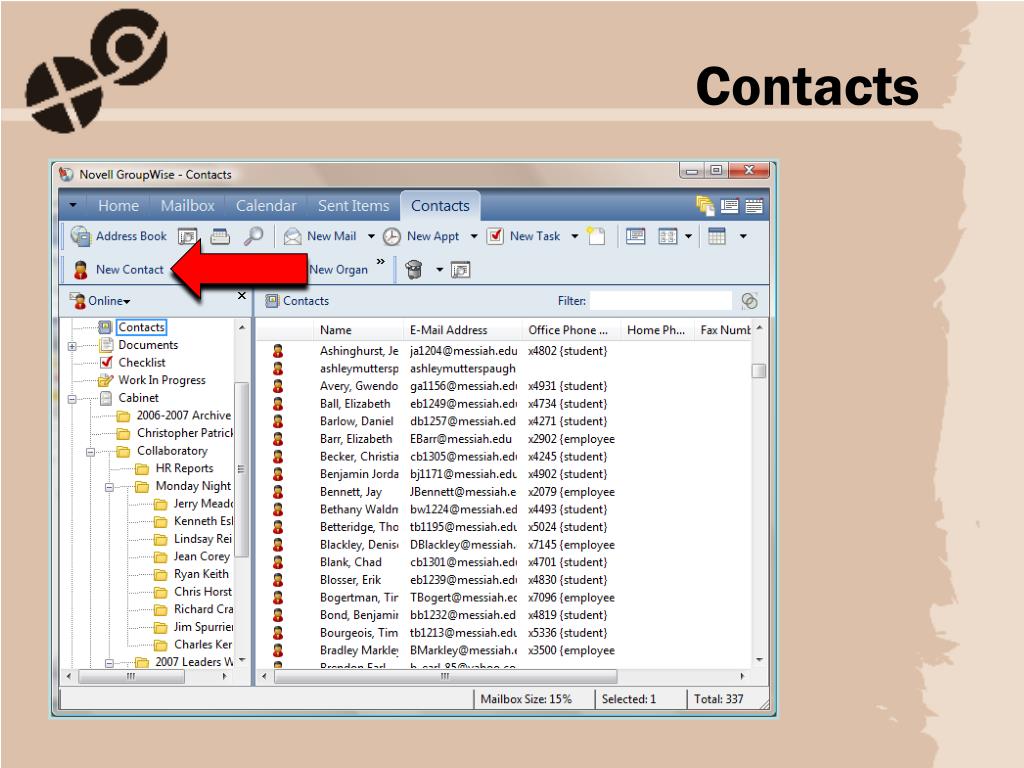Collapse the Cabinet tree node

[72, 398]
